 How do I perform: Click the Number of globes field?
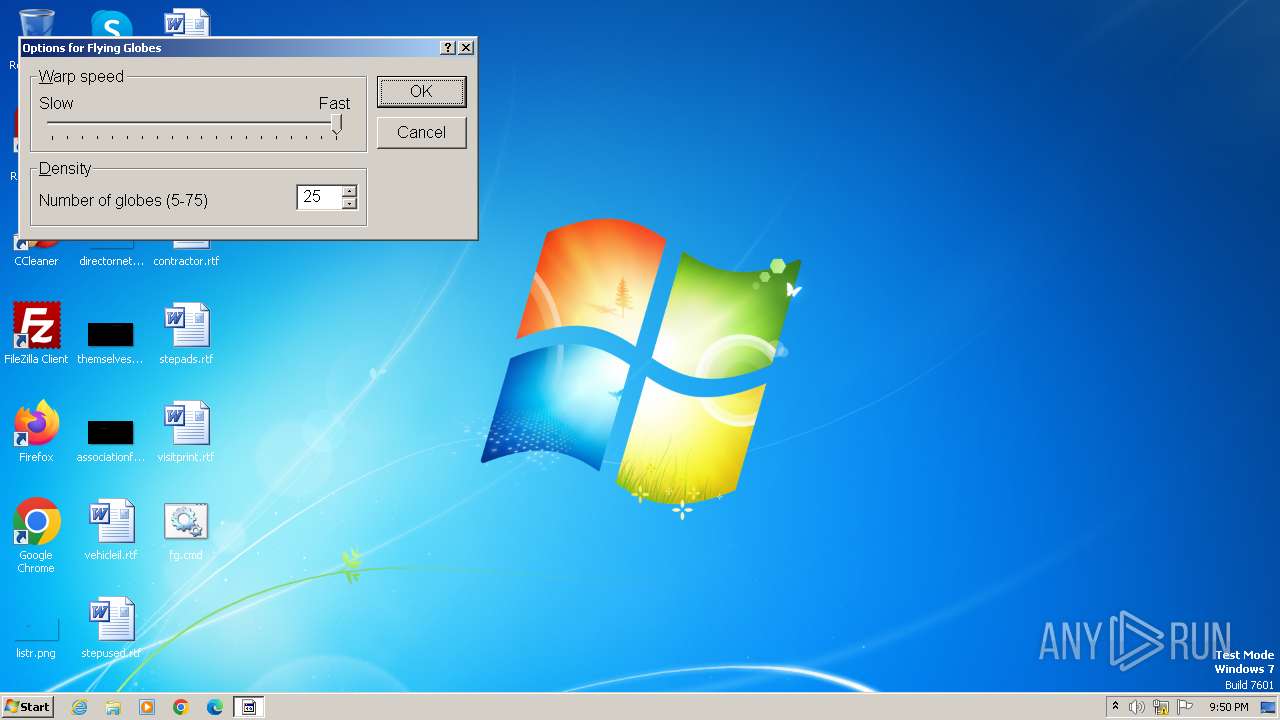[x=320, y=197]
